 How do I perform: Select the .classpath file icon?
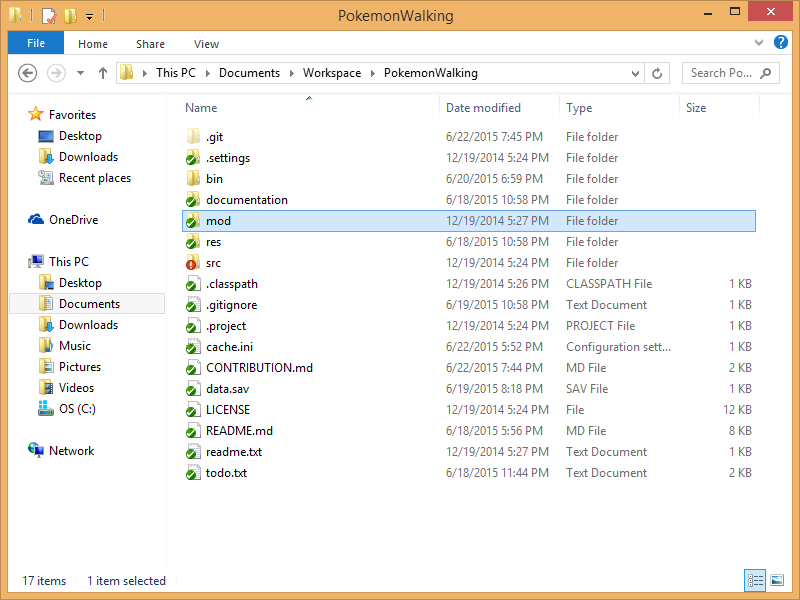193,284
